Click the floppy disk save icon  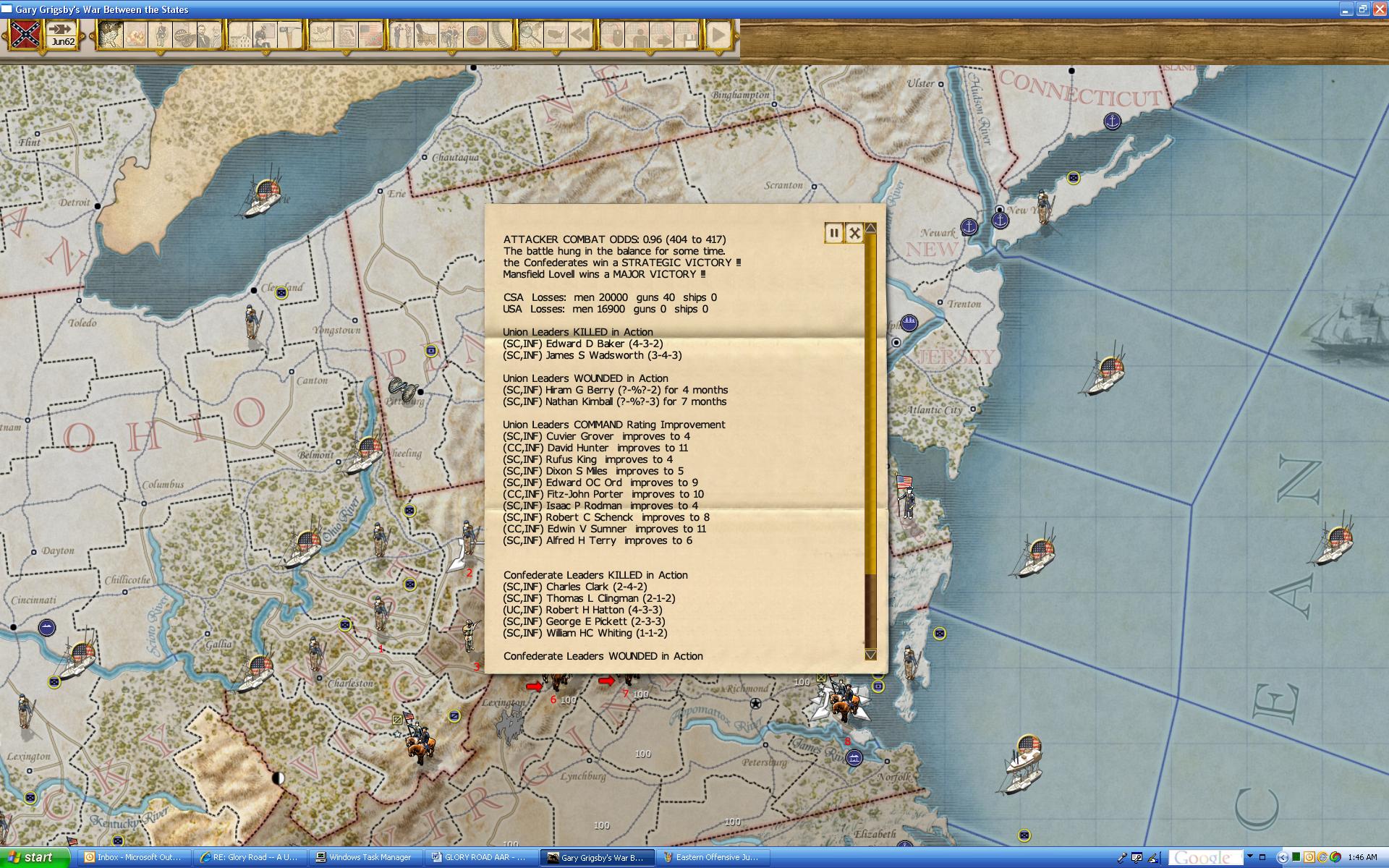click(686, 35)
